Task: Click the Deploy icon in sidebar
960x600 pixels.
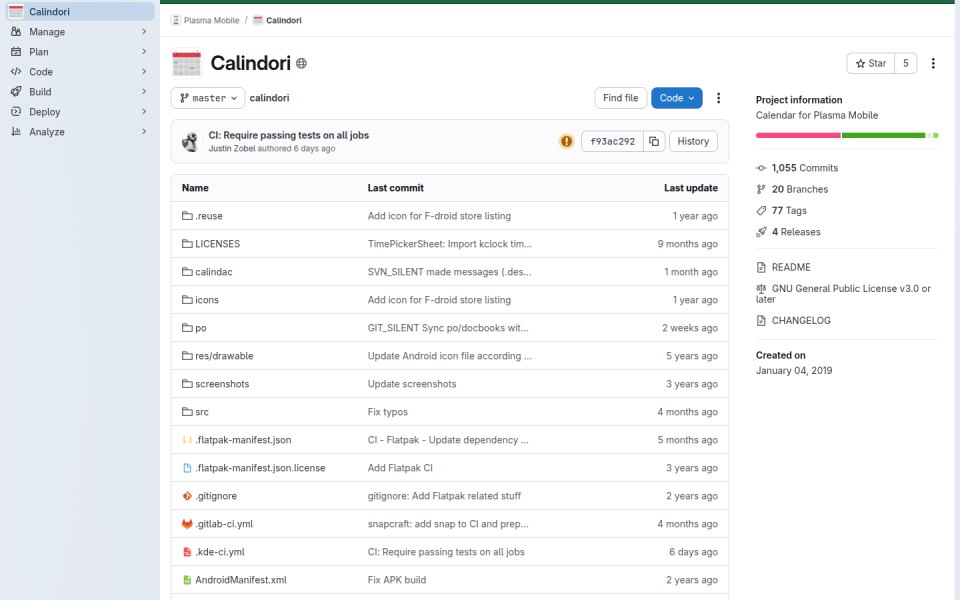Action: (16, 112)
